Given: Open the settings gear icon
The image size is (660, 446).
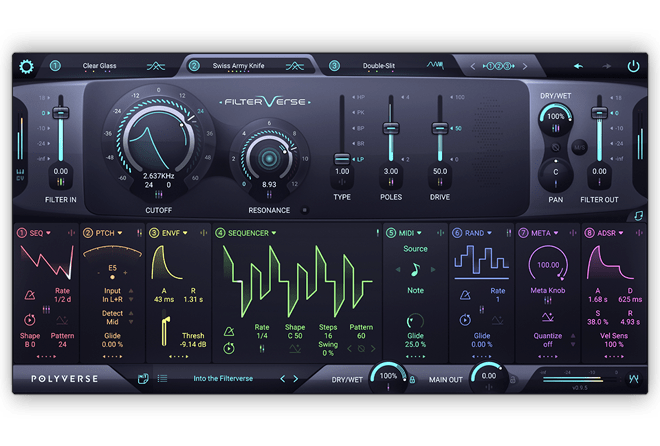Looking at the screenshot, I should tap(26, 67).
